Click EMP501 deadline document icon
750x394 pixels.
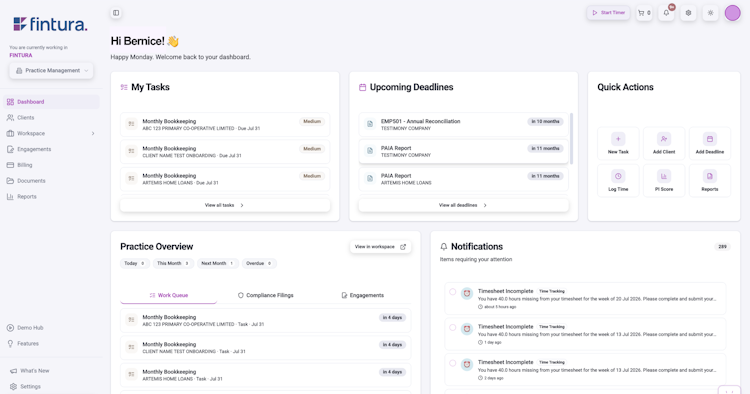click(x=370, y=124)
